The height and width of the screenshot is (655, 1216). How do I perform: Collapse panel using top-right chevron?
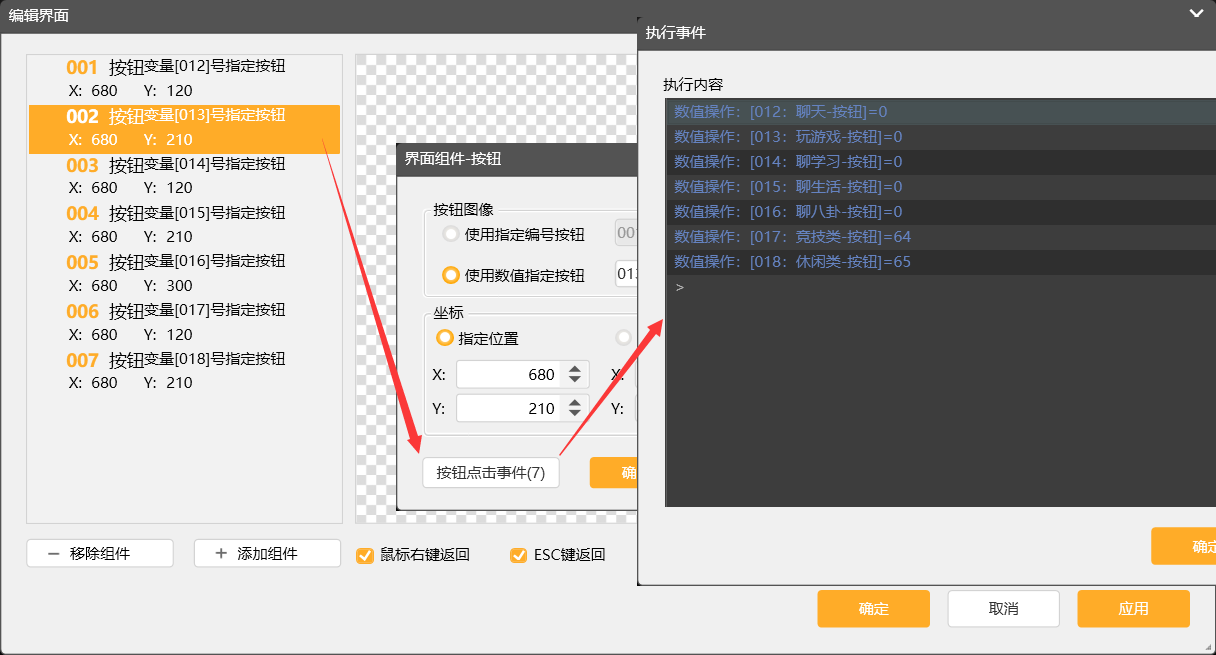(1196, 13)
